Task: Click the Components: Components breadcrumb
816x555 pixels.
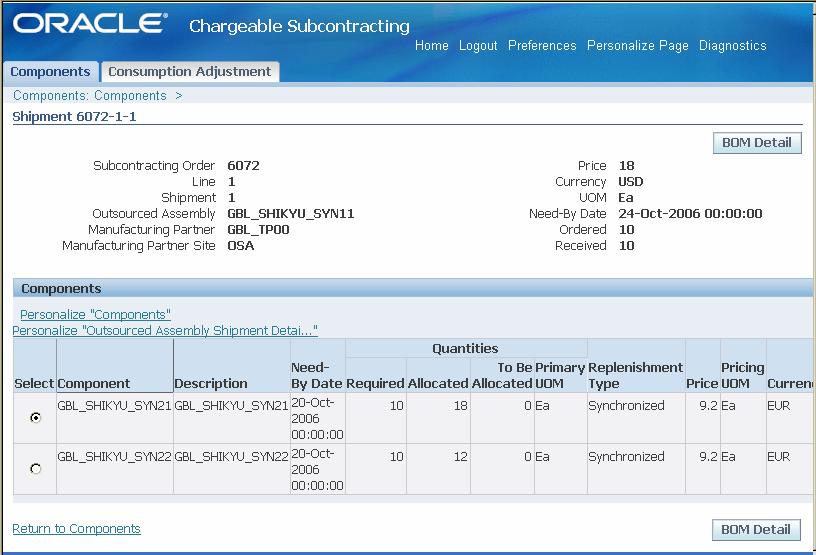Action: click(90, 95)
